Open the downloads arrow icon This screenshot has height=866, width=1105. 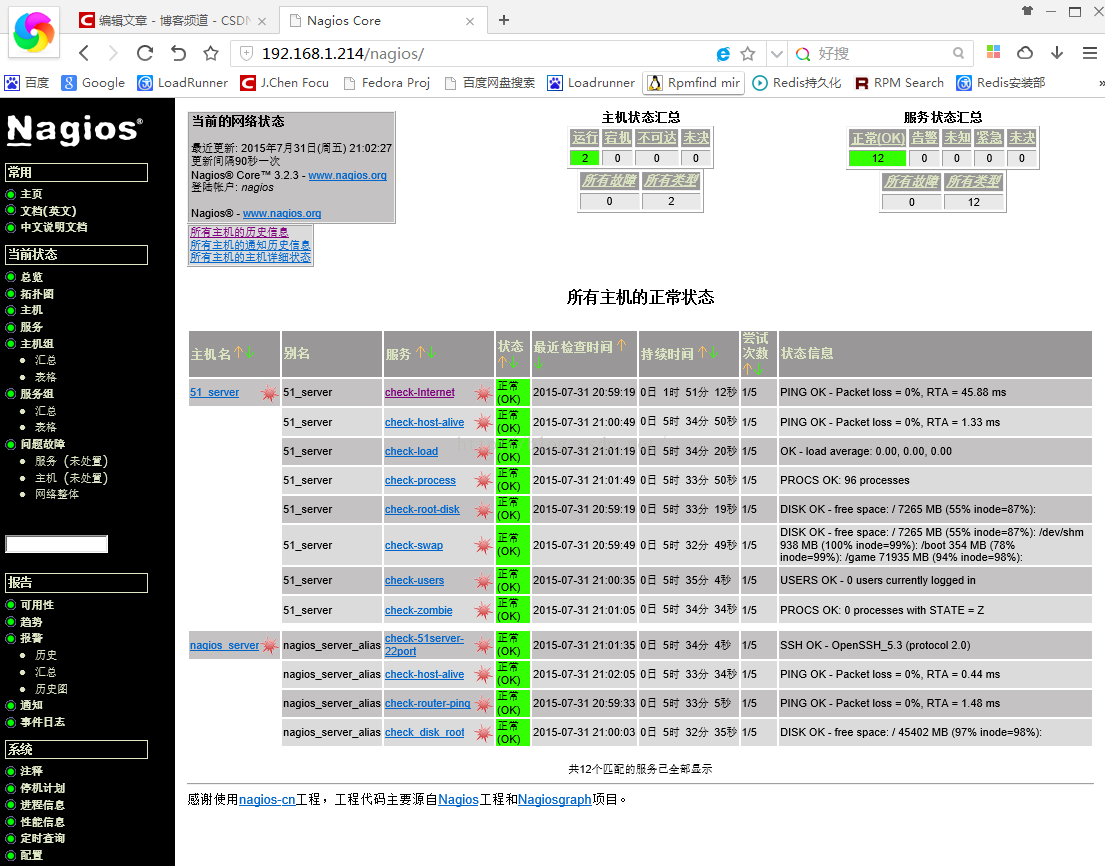[x=1056, y=53]
